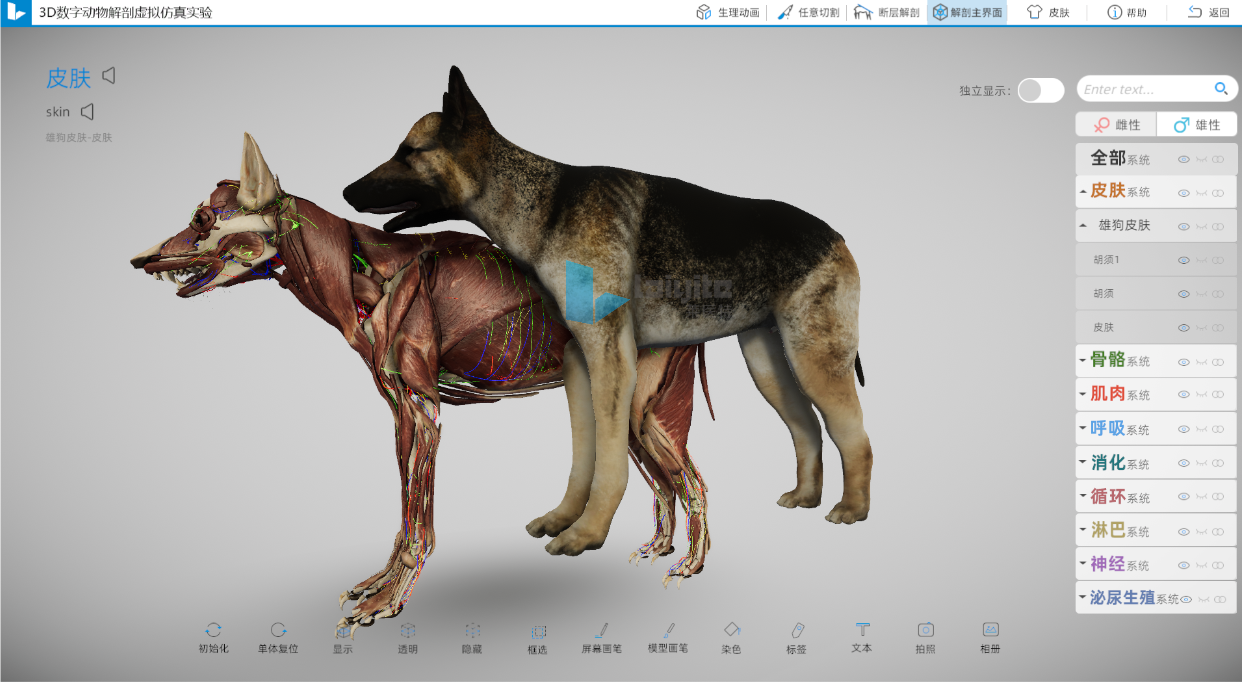The image size is (1243, 682).
Task: Choose the 染色 color fill tool
Action: coord(731,631)
